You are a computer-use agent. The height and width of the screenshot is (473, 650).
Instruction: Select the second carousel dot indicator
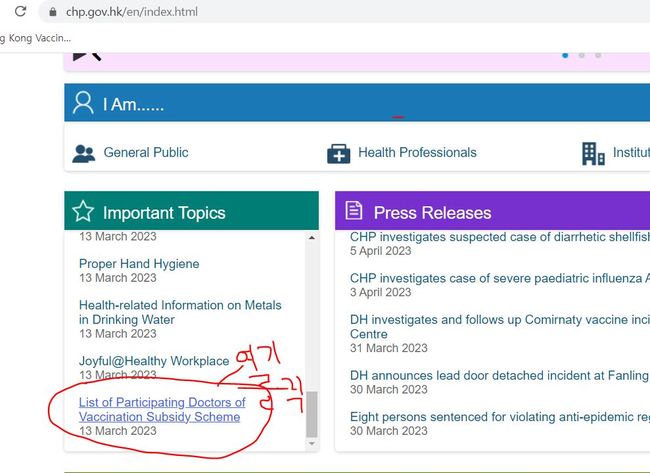(582, 55)
